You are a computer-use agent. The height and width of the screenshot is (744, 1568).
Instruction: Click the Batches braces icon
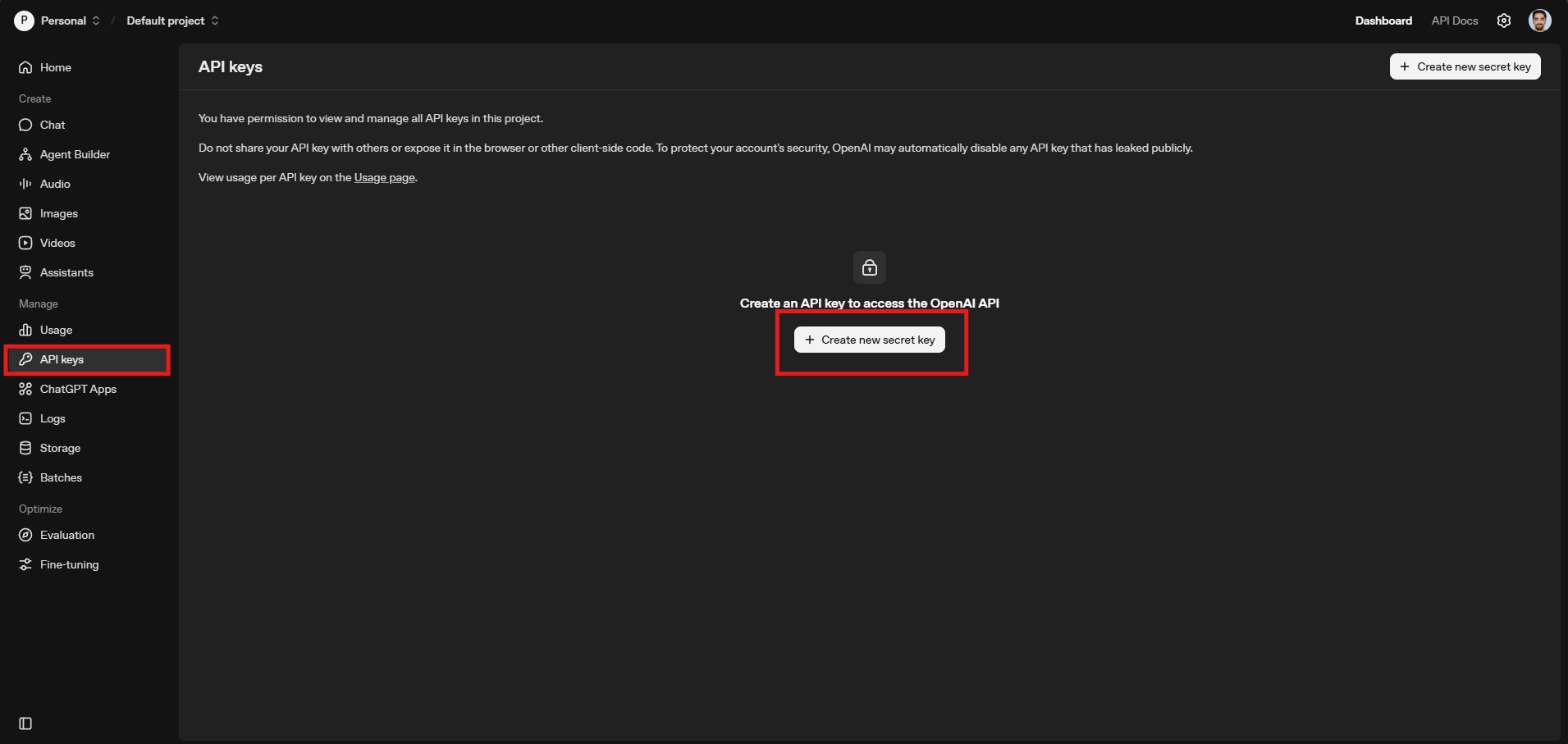[x=25, y=477]
